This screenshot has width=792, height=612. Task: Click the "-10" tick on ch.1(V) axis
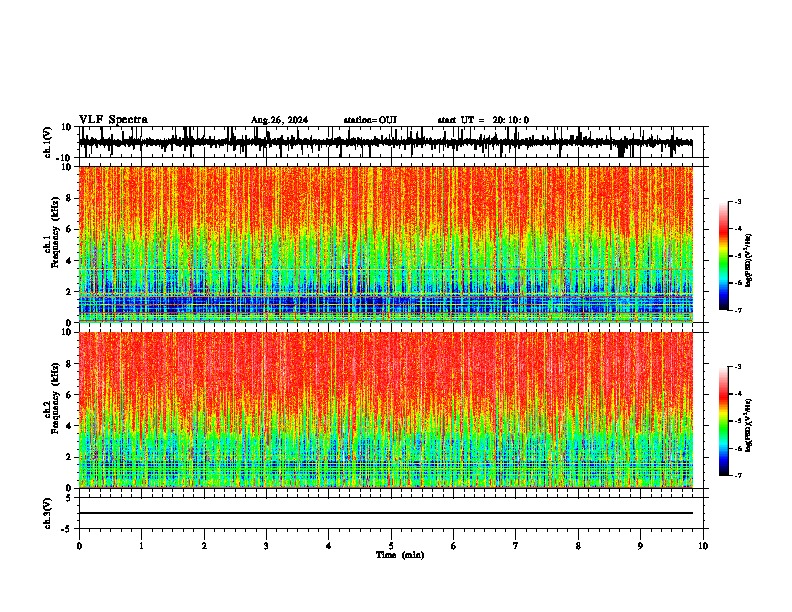[64, 157]
